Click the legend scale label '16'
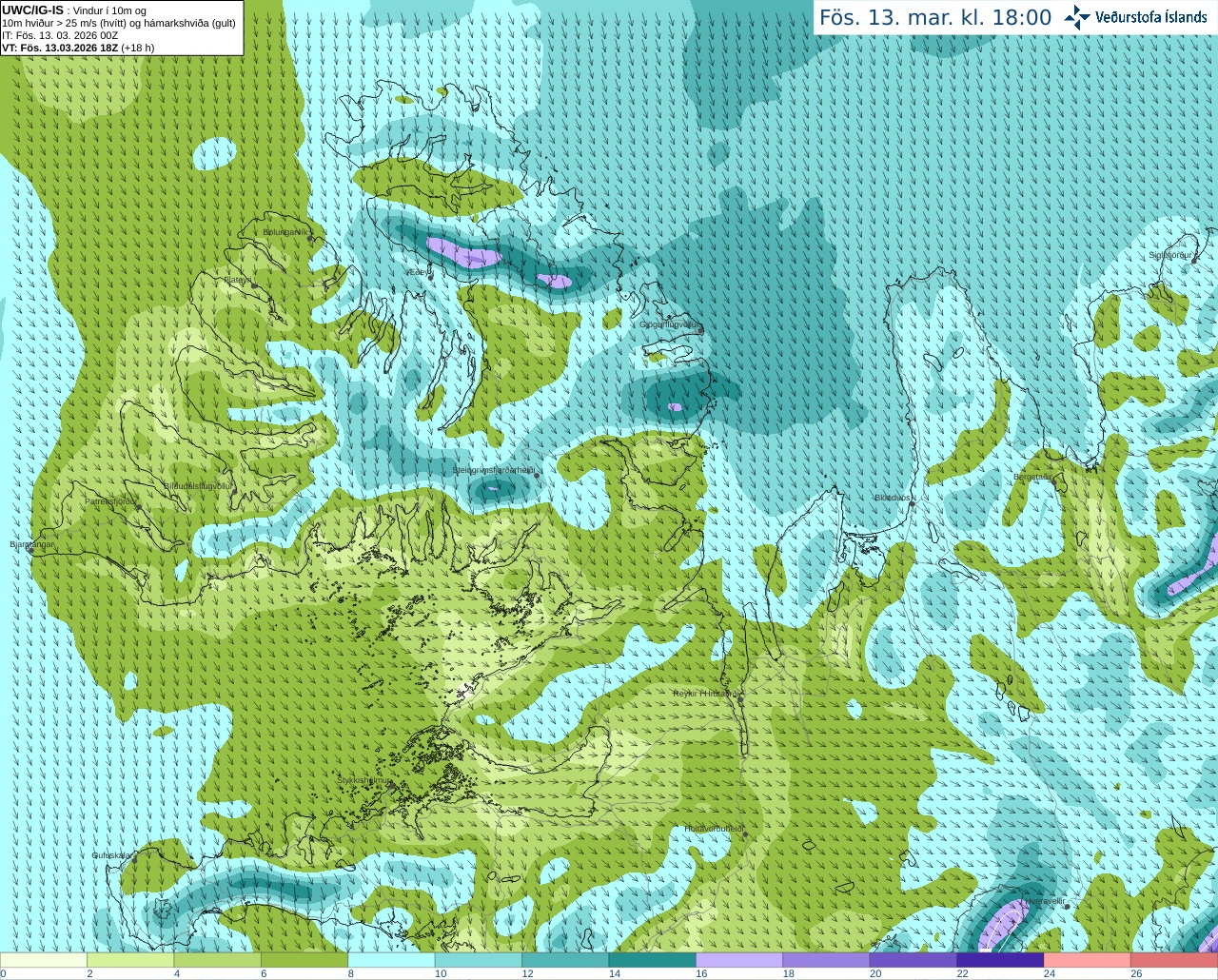This screenshot has width=1218, height=980. tap(701, 974)
